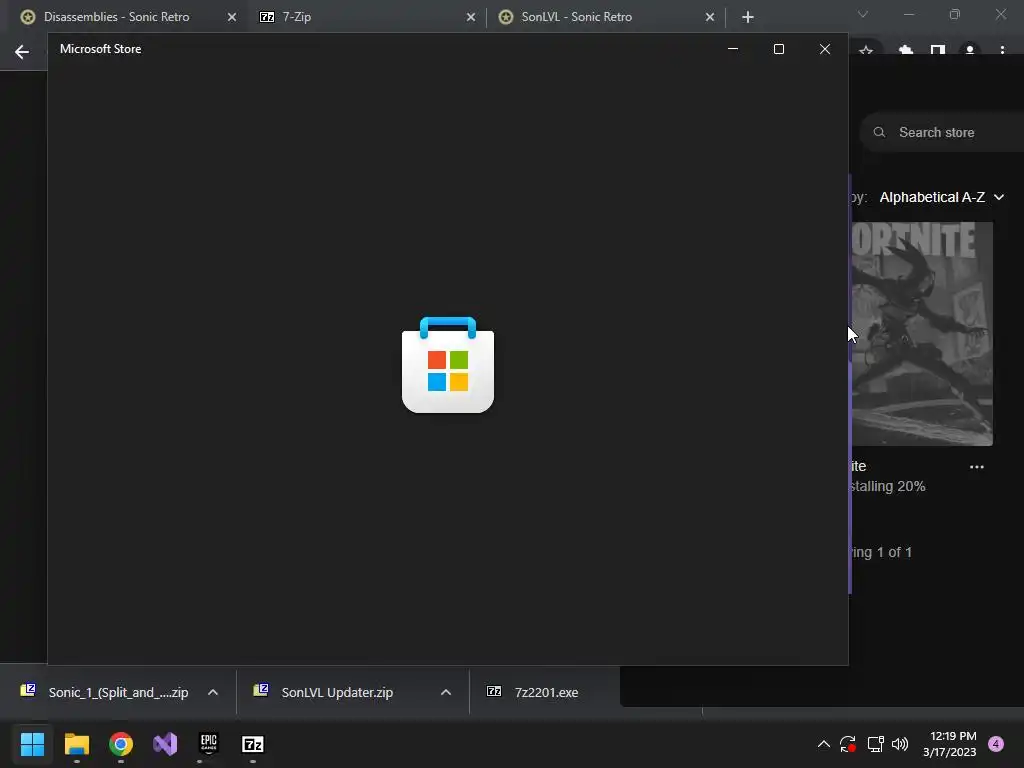
Task: Go back with browser back arrow
Action: click(22, 52)
